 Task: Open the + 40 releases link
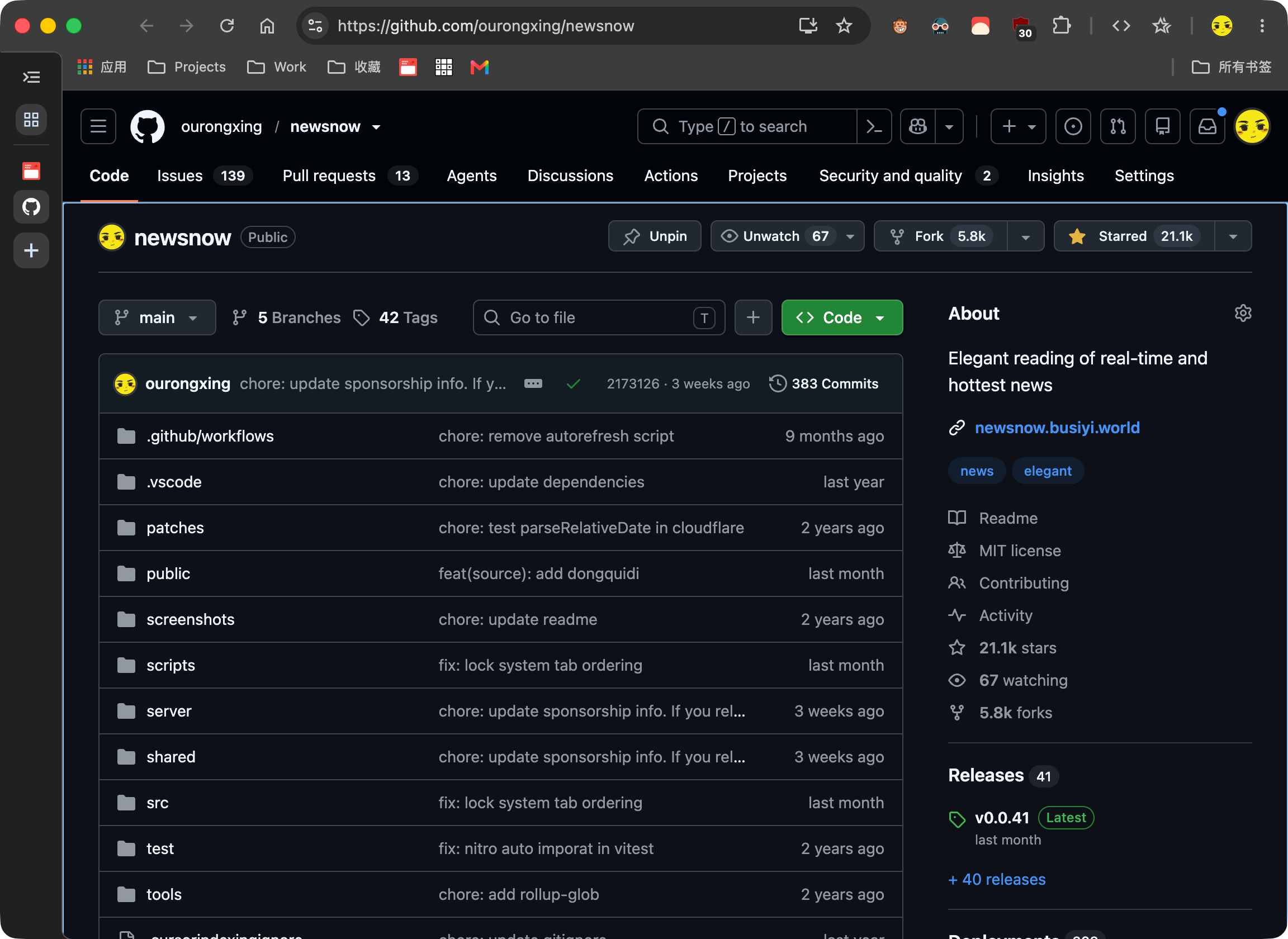pyautogui.click(x=997, y=879)
